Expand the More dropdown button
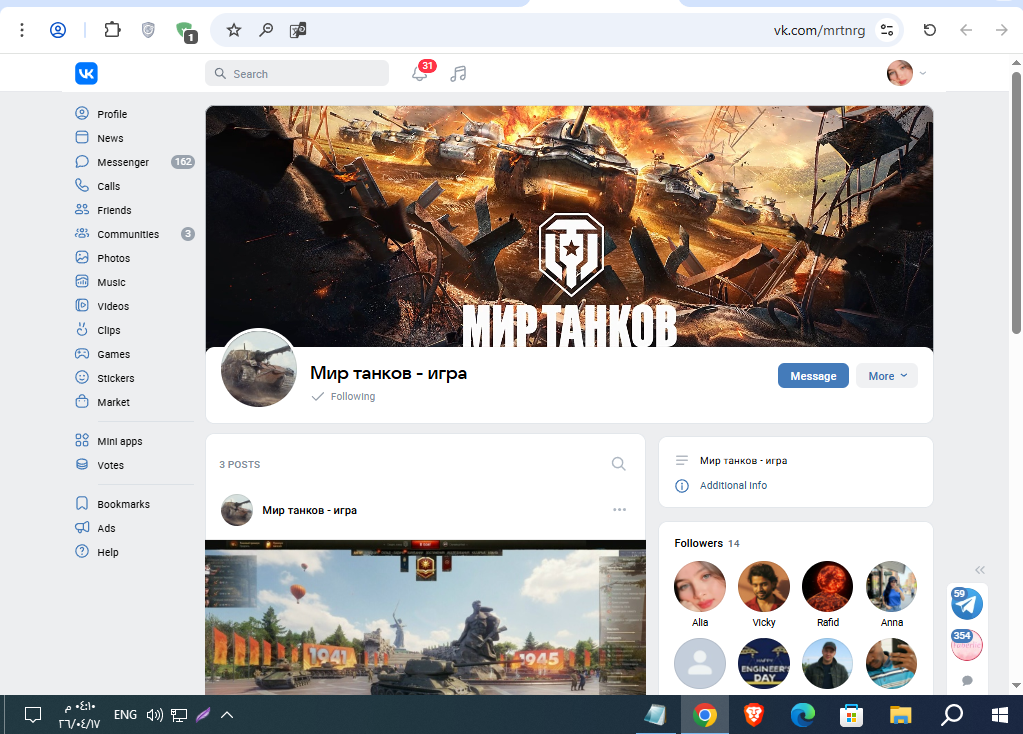Image resolution: width=1023 pixels, height=734 pixels. tap(887, 376)
